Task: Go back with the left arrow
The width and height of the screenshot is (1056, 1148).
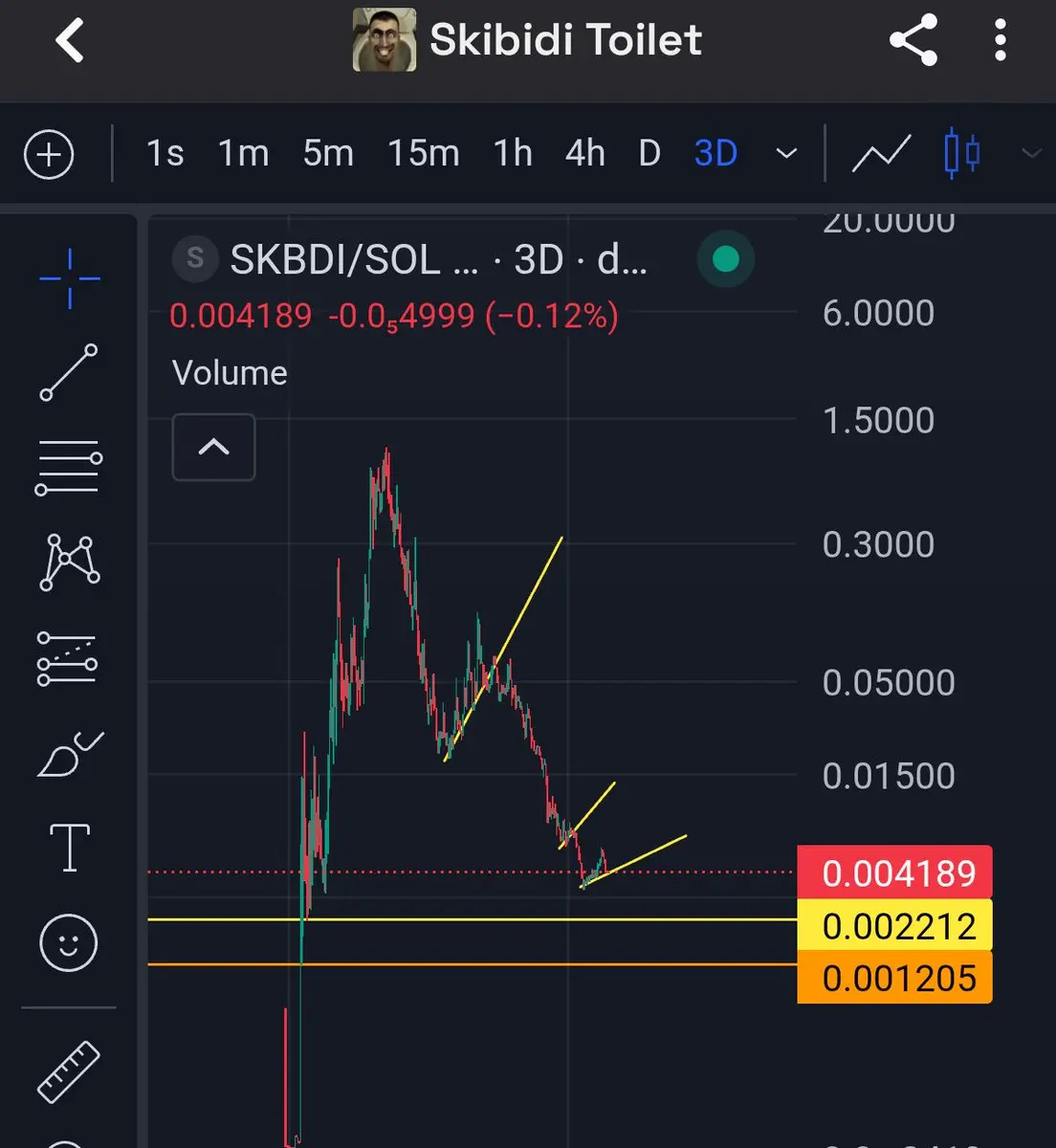Action: [69, 41]
